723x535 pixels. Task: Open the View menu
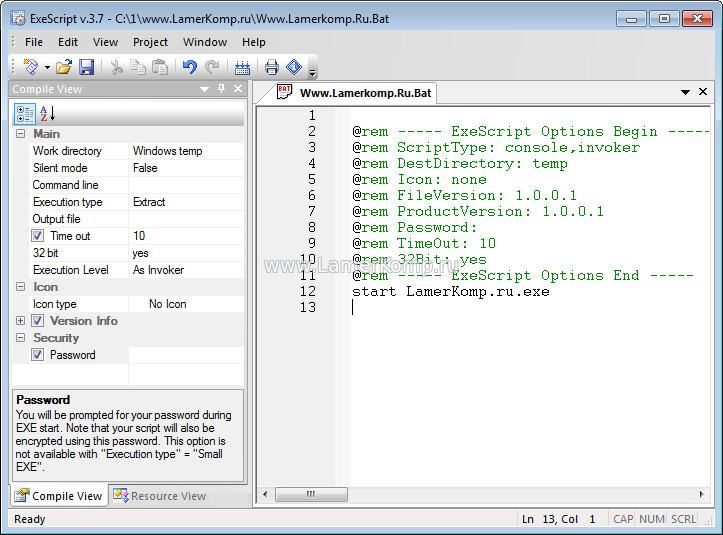click(105, 42)
